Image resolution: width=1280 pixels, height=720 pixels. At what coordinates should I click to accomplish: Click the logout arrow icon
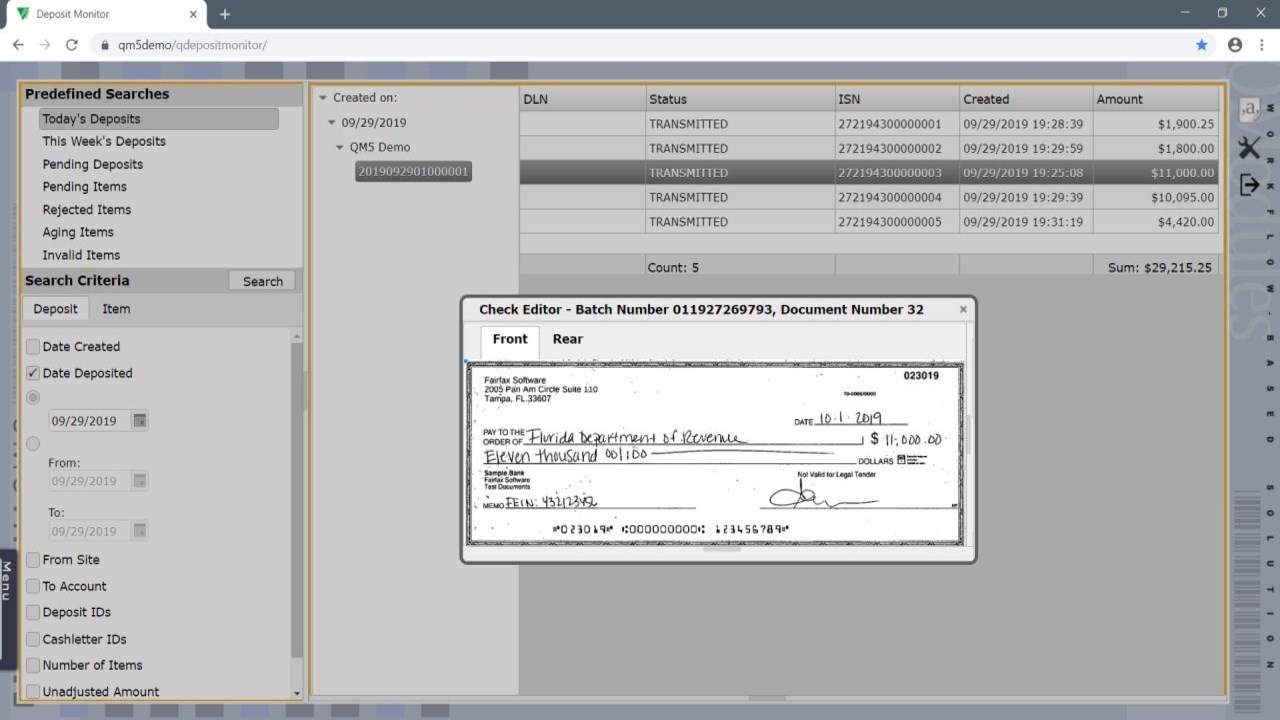coord(1249,184)
